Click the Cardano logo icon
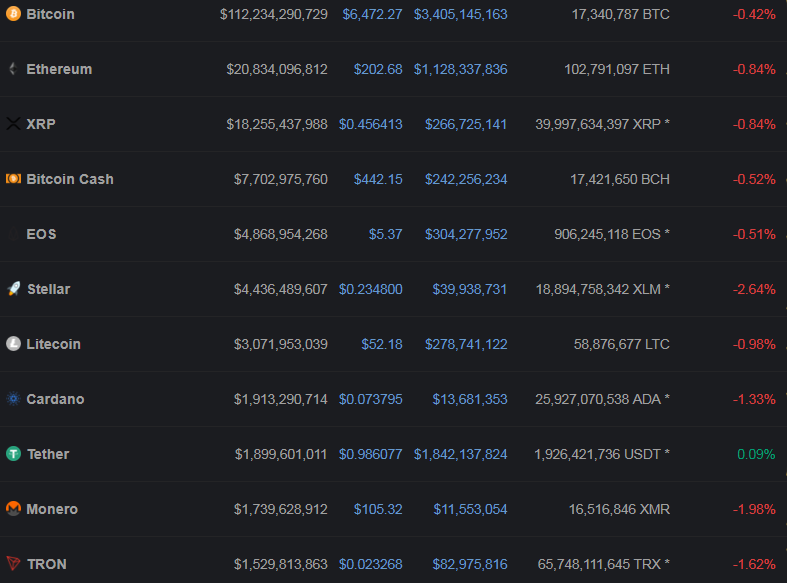 click(13, 399)
